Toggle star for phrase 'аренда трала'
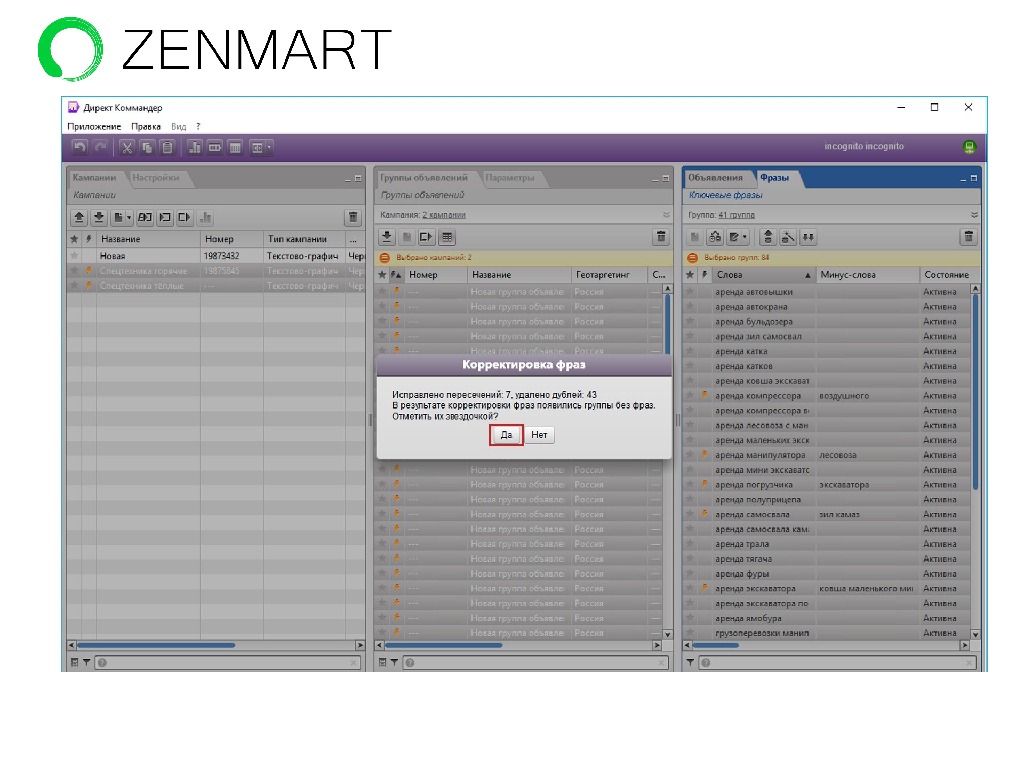 [x=690, y=544]
